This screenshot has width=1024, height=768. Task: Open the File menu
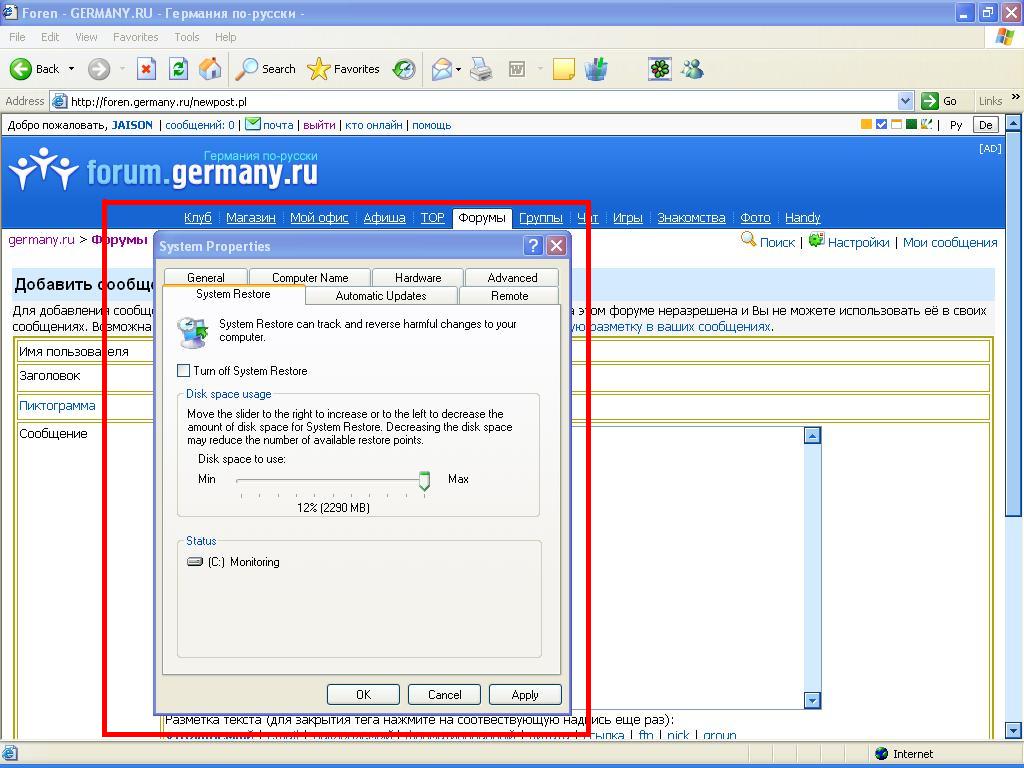pyautogui.click(x=17, y=37)
